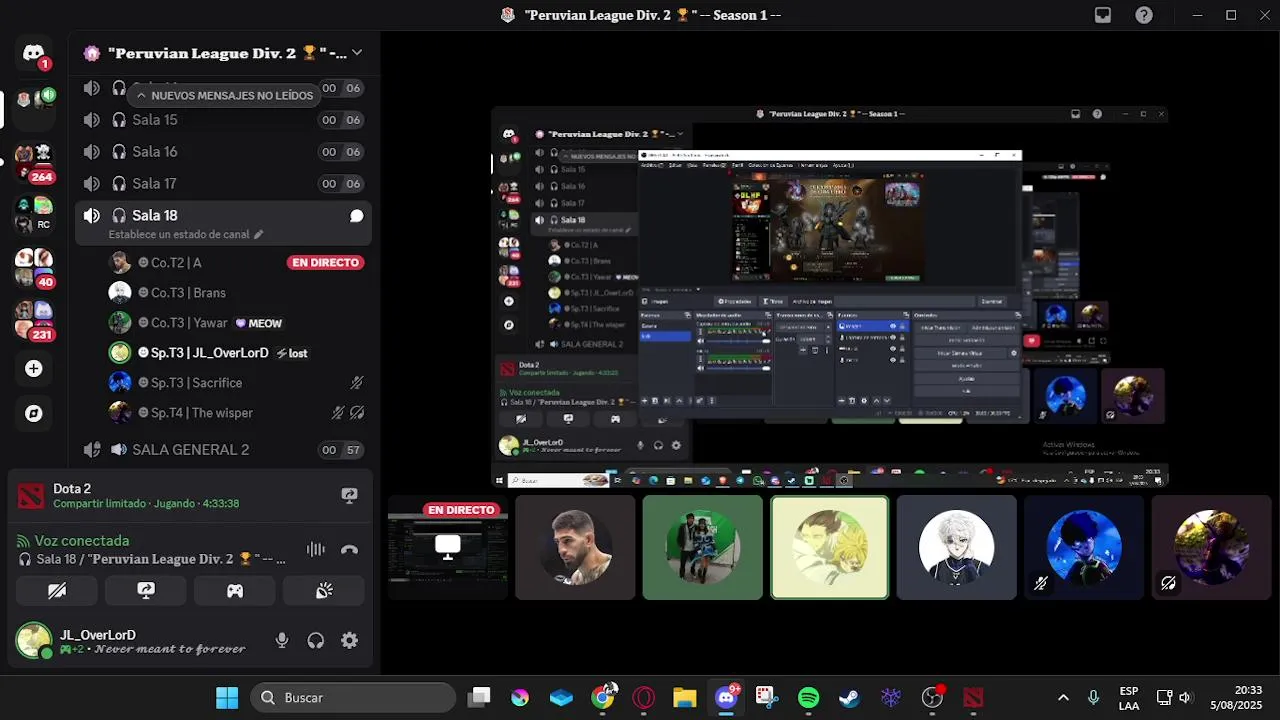Open server folder with 231 badge

click(x=33, y=320)
